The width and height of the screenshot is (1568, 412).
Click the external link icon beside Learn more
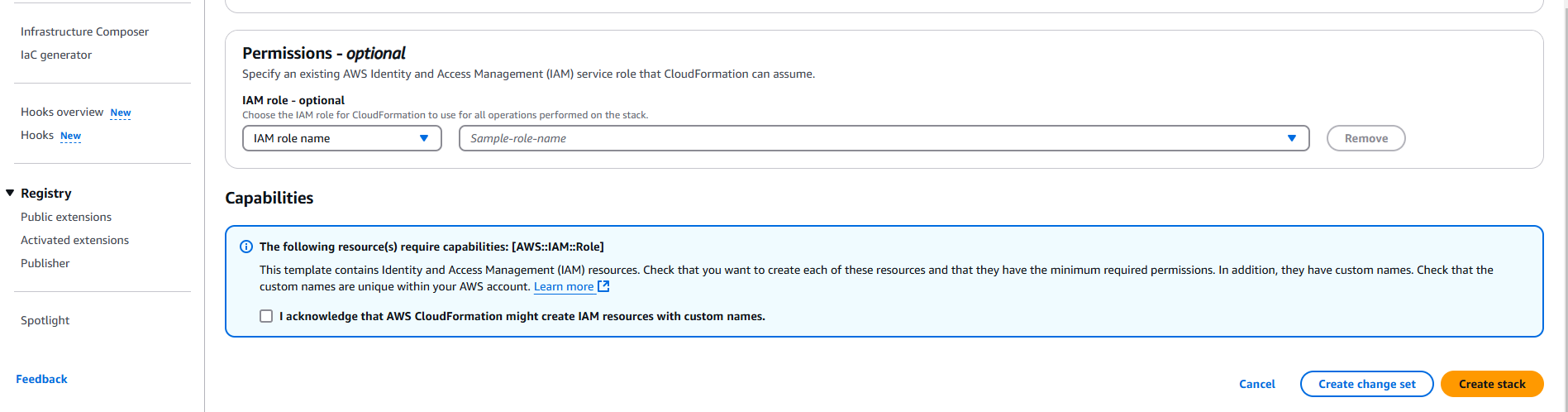(x=603, y=286)
